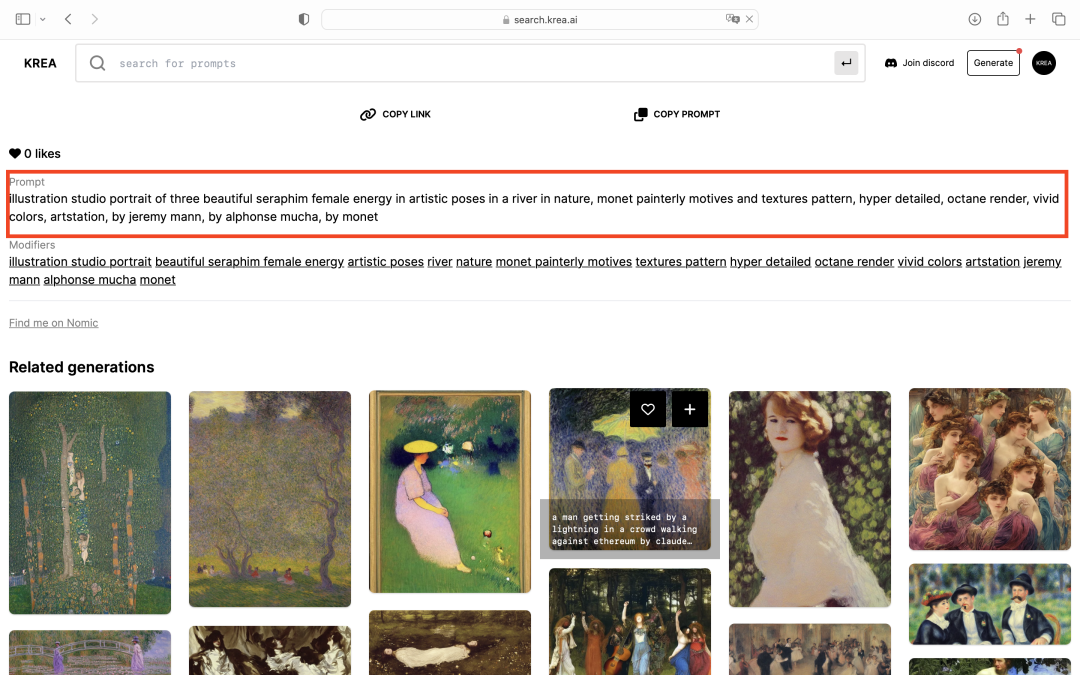Screen dimensions: 1080x675
Task: Click the KREA round profile avatar
Action: pos(1043,63)
